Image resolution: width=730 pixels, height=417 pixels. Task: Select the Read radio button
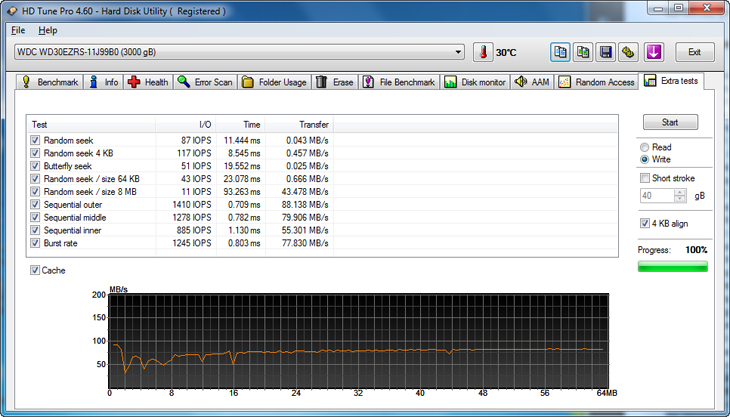click(x=644, y=147)
